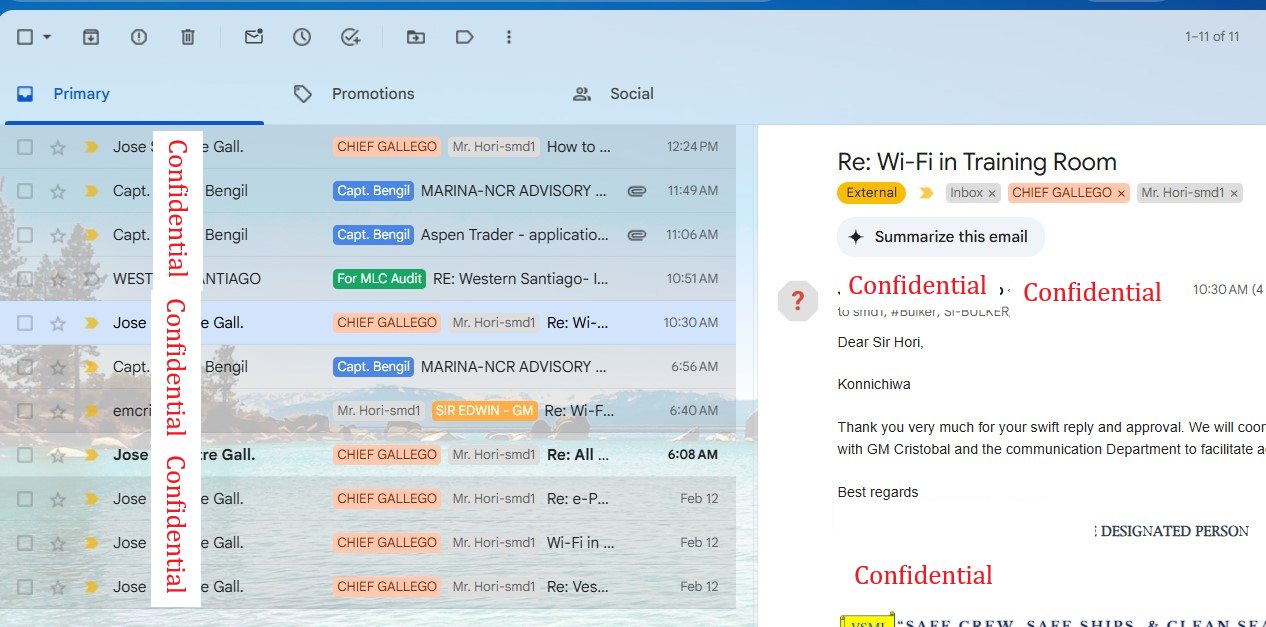The height and width of the screenshot is (627, 1266).
Task: Check the Aspen Trader email checkbox
Action: 25,235
